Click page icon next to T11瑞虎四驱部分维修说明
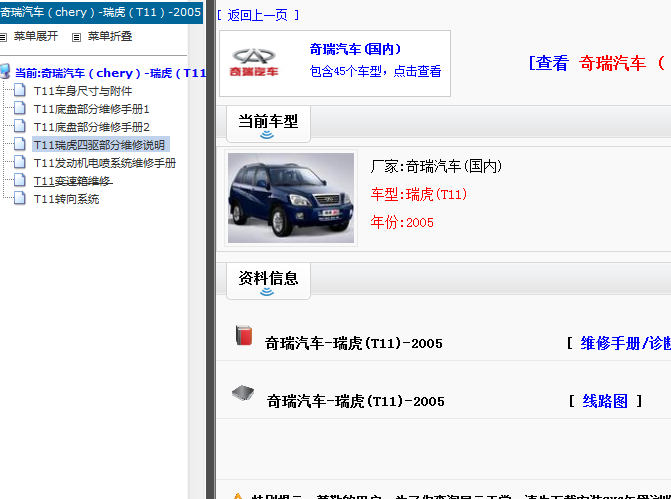 pos(20,144)
